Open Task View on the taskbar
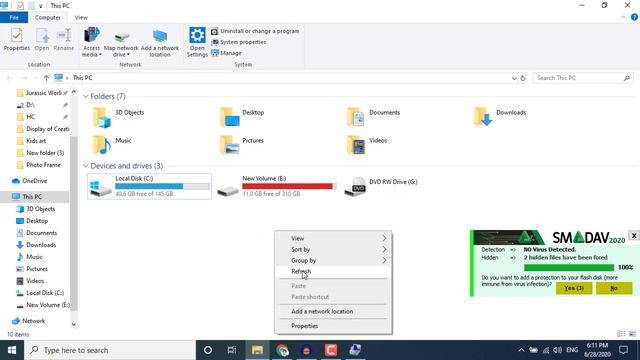Screen dimensions: 640x360 (x=232, y=350)
